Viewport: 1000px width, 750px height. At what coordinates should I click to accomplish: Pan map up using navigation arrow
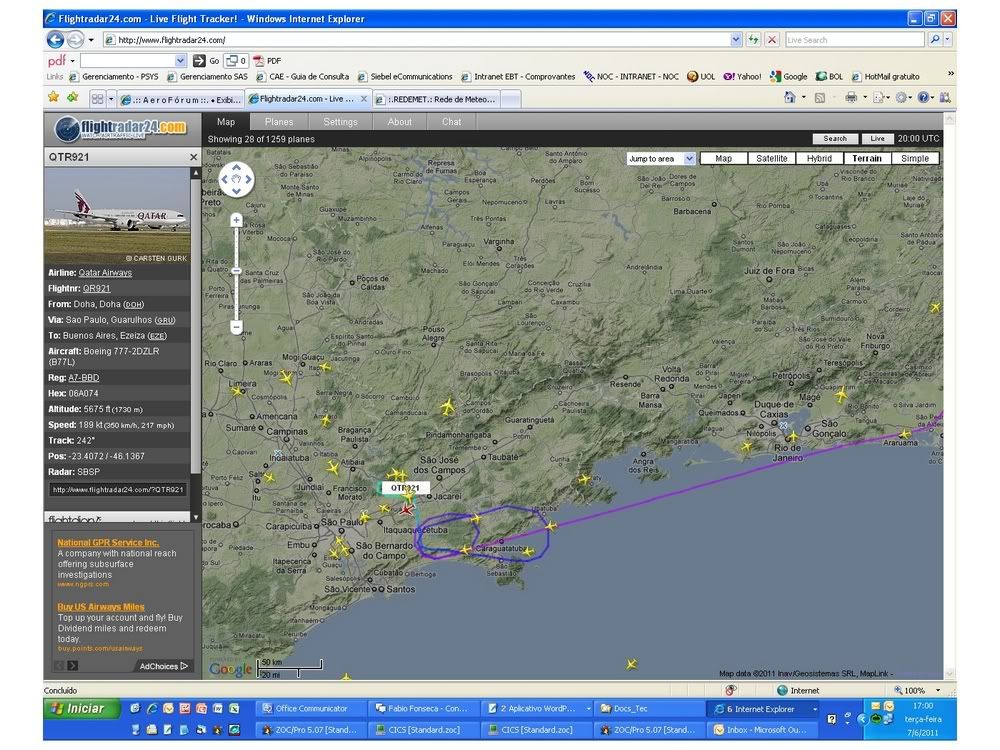(x=236, y=168)
